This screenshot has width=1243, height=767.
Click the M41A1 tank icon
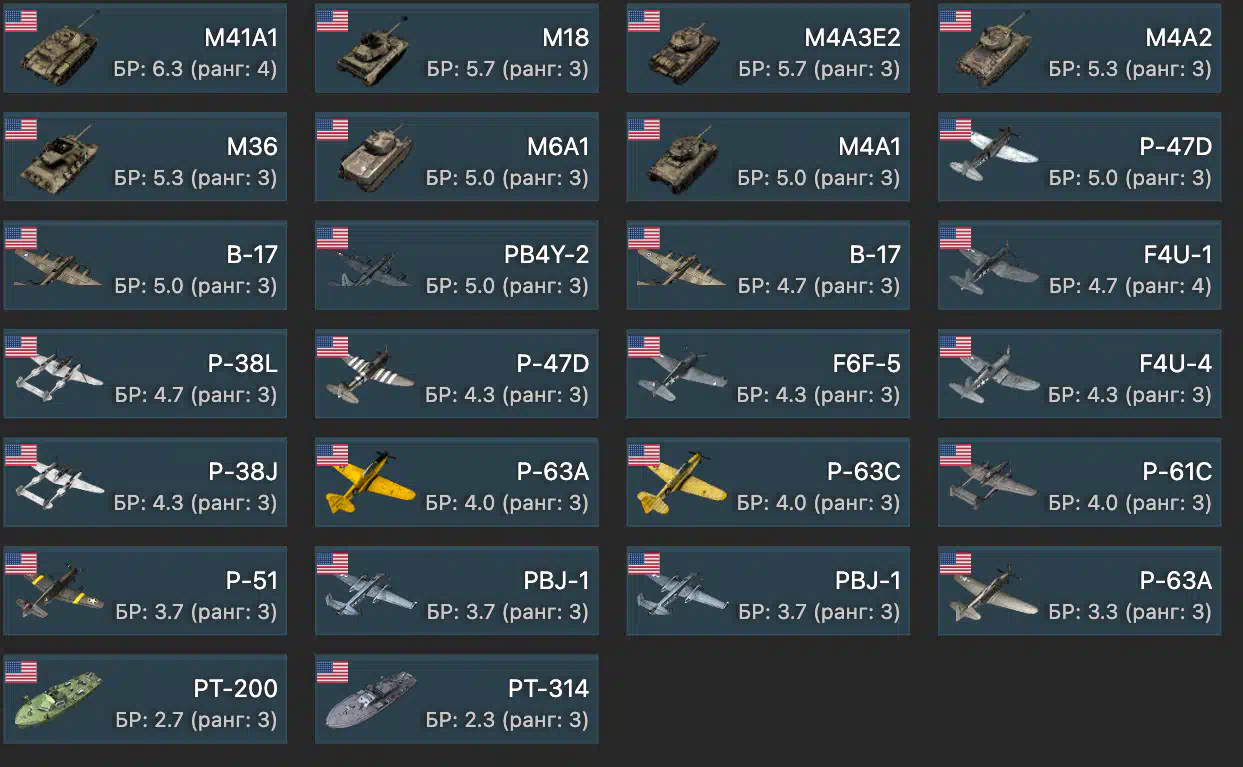tap(61, 52)
